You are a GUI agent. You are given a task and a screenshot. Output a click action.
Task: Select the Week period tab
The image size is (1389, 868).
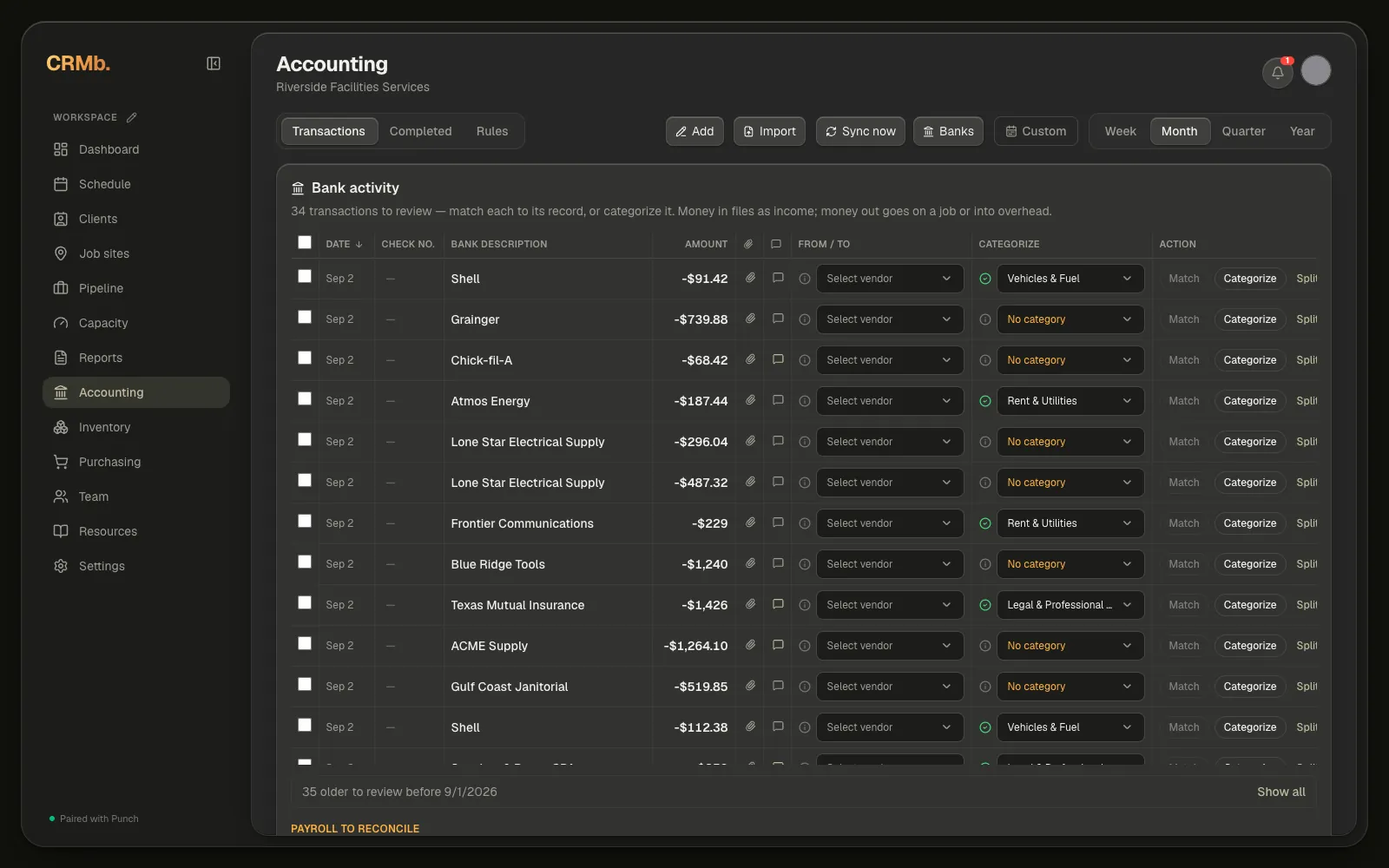coord(1120,131)
